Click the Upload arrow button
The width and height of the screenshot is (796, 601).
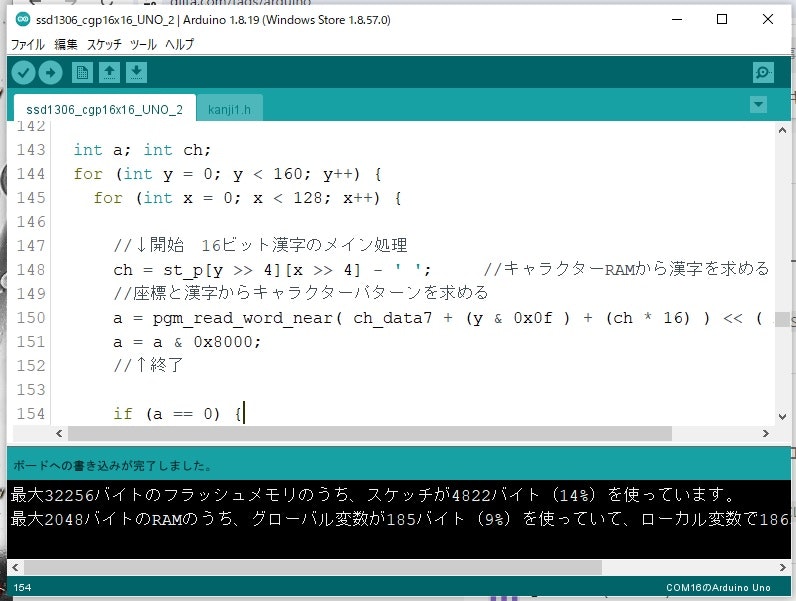coord(50,73)
